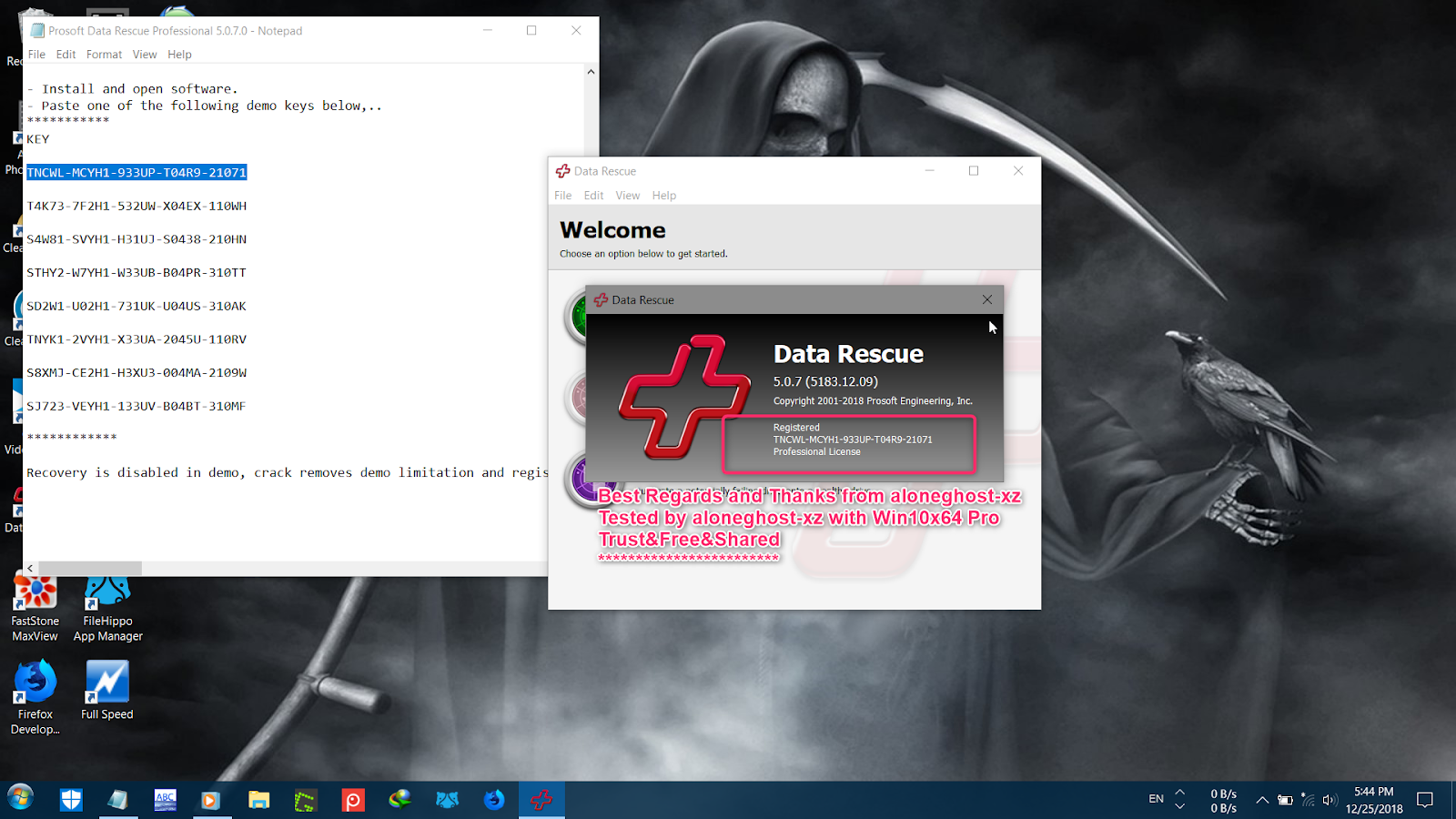Screen dimensions: 1456x819
Task: Open Notepad's Format menu
Action: pyautogui.click(x=104, y=55)
